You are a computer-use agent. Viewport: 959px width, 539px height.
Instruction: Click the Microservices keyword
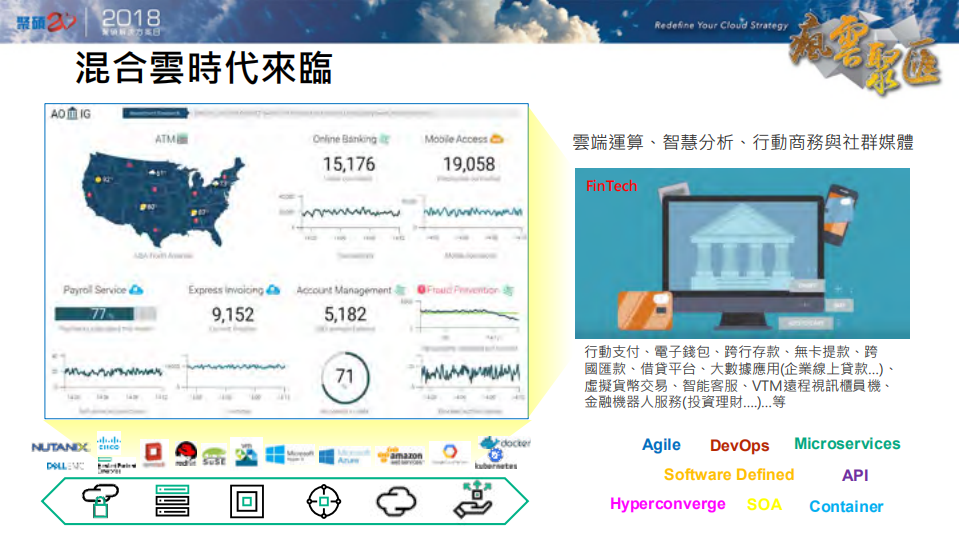[847, 444]
